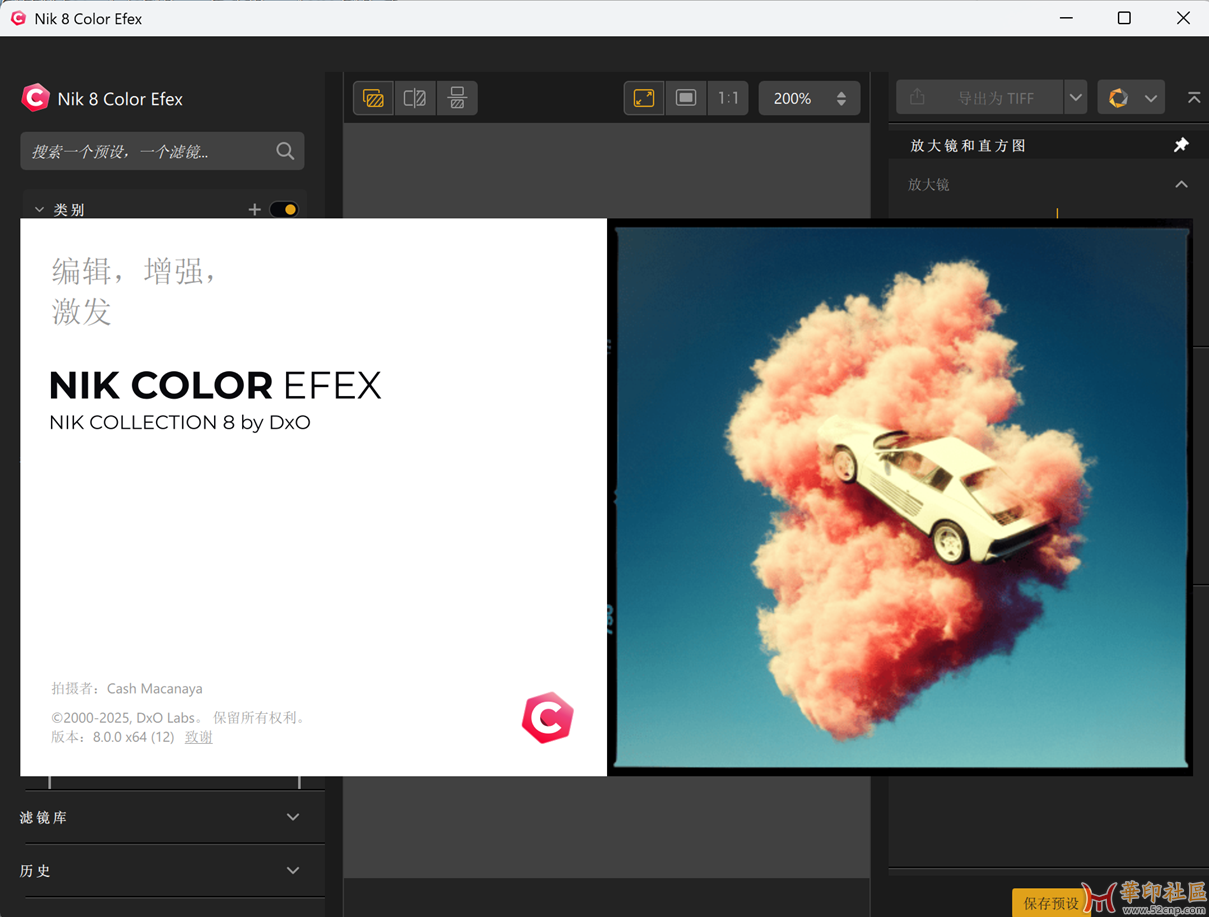The image size is (1209, 917).
Task: Click the Nik Collection launcher icon
Action: [x=1118, y=98]
